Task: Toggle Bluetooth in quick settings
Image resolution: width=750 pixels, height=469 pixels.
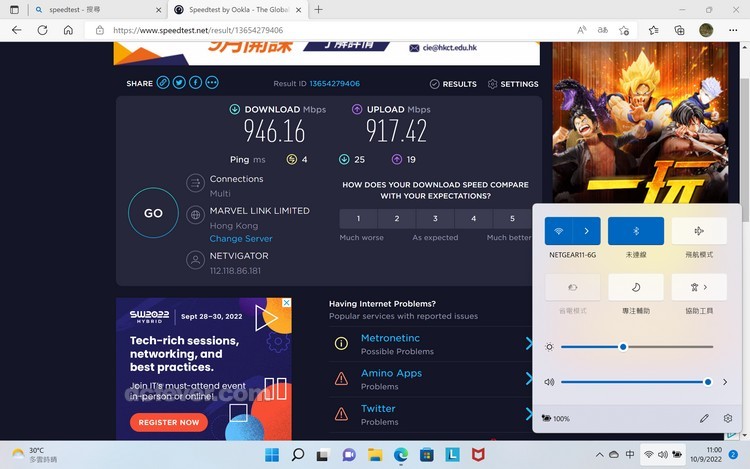Action: pos(636,231)
